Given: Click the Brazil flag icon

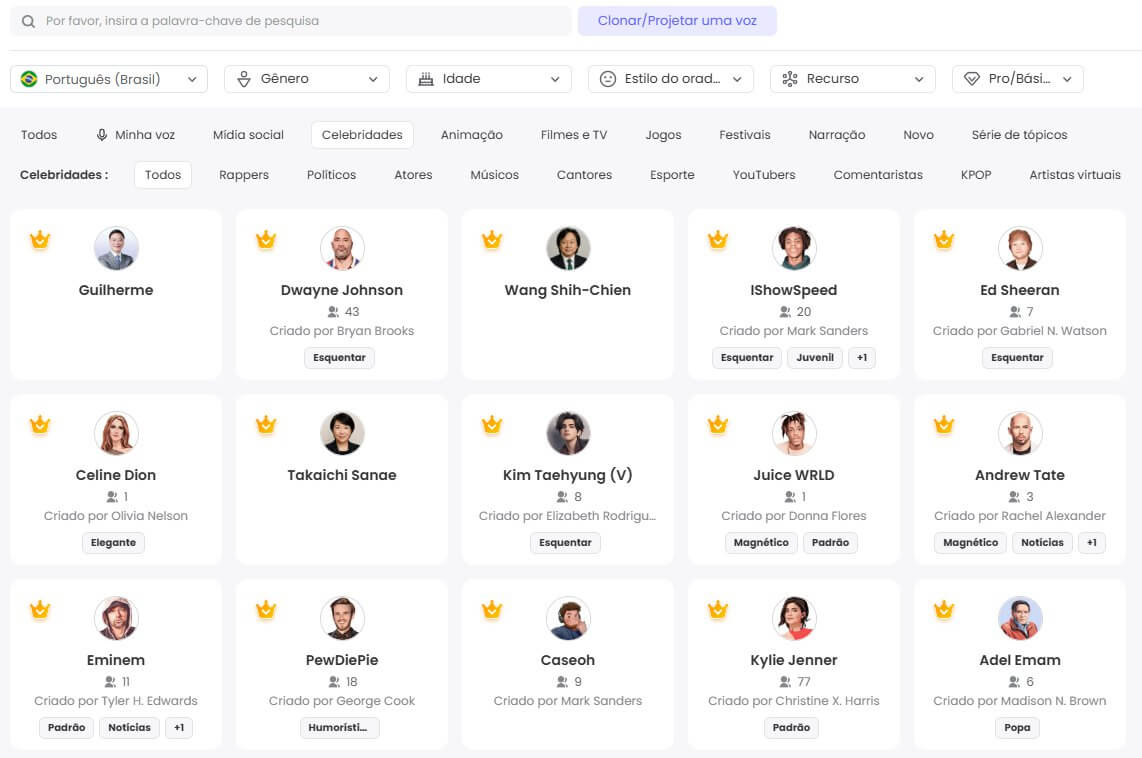Looking at the screenshot, I should [29, 79].
